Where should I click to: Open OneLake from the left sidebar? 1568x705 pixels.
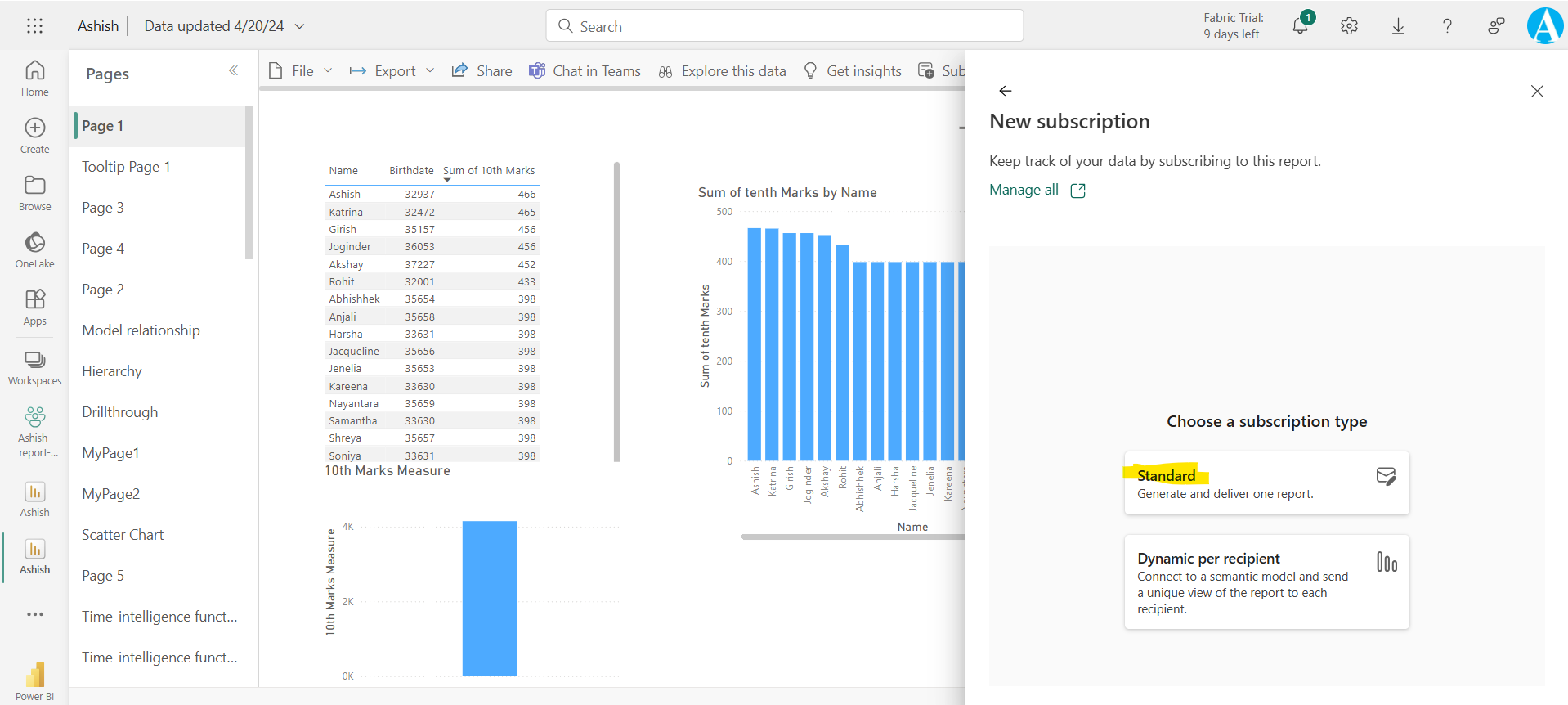(34, 249)
